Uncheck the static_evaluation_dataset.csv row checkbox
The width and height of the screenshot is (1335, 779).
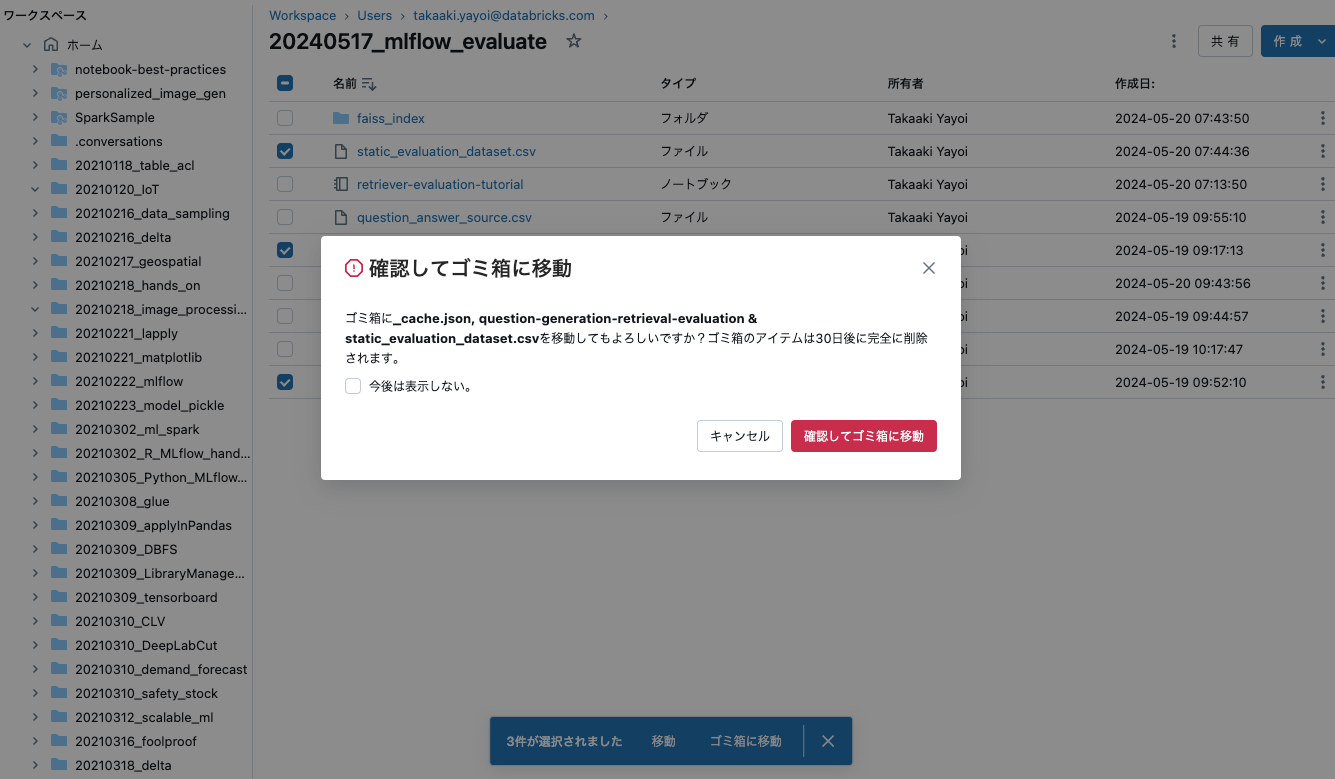pos(284,150)
